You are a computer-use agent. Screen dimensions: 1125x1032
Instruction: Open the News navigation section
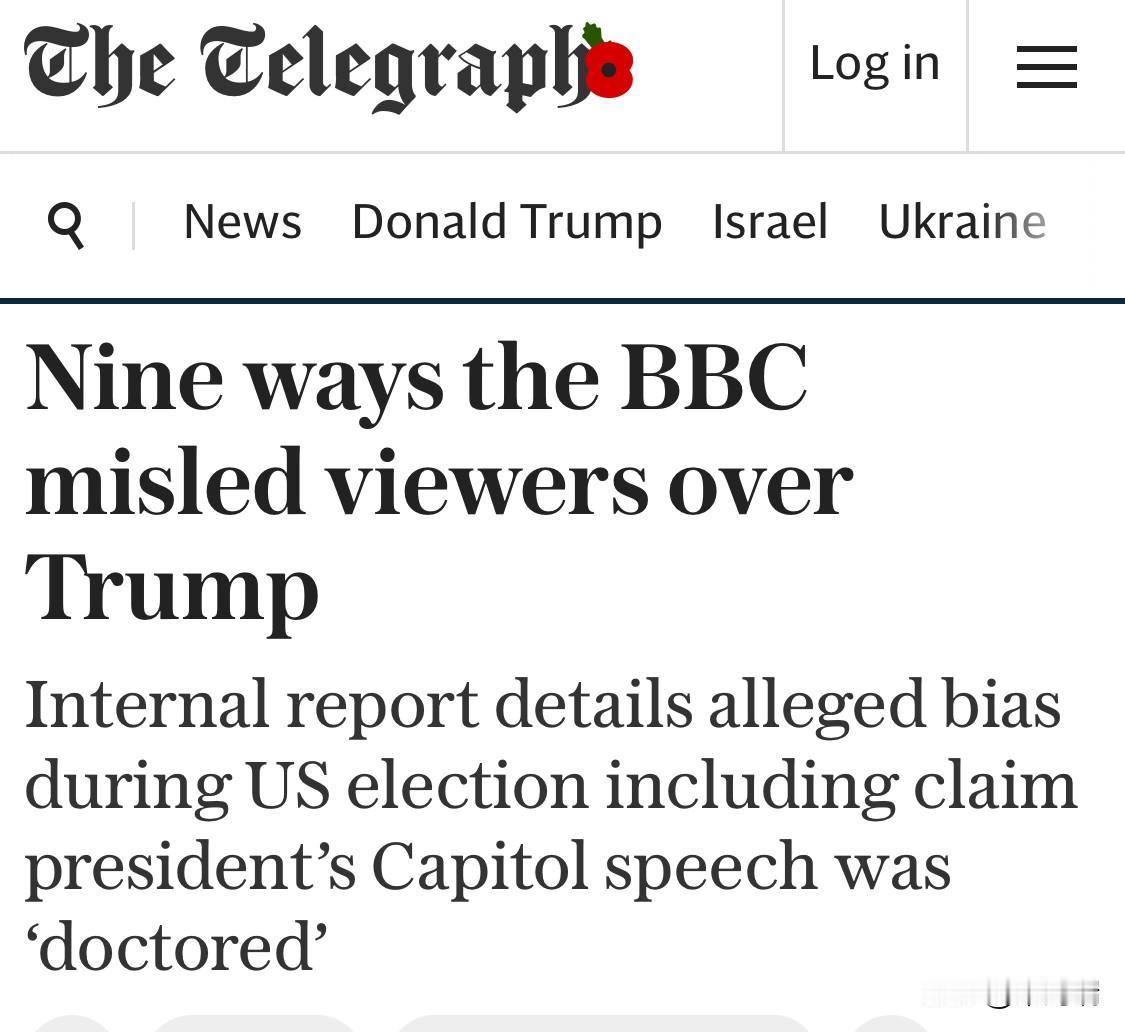coord(242,222)
